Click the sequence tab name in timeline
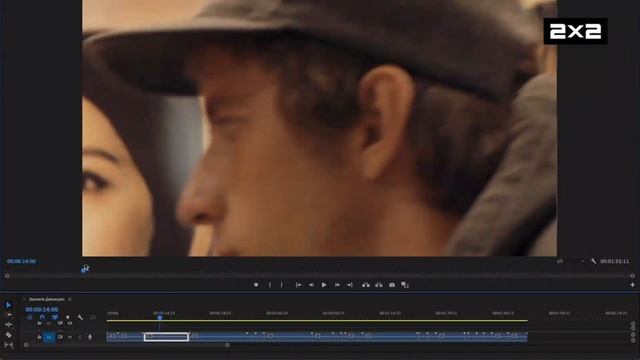640x360 pixels. [x=47, y=299]
